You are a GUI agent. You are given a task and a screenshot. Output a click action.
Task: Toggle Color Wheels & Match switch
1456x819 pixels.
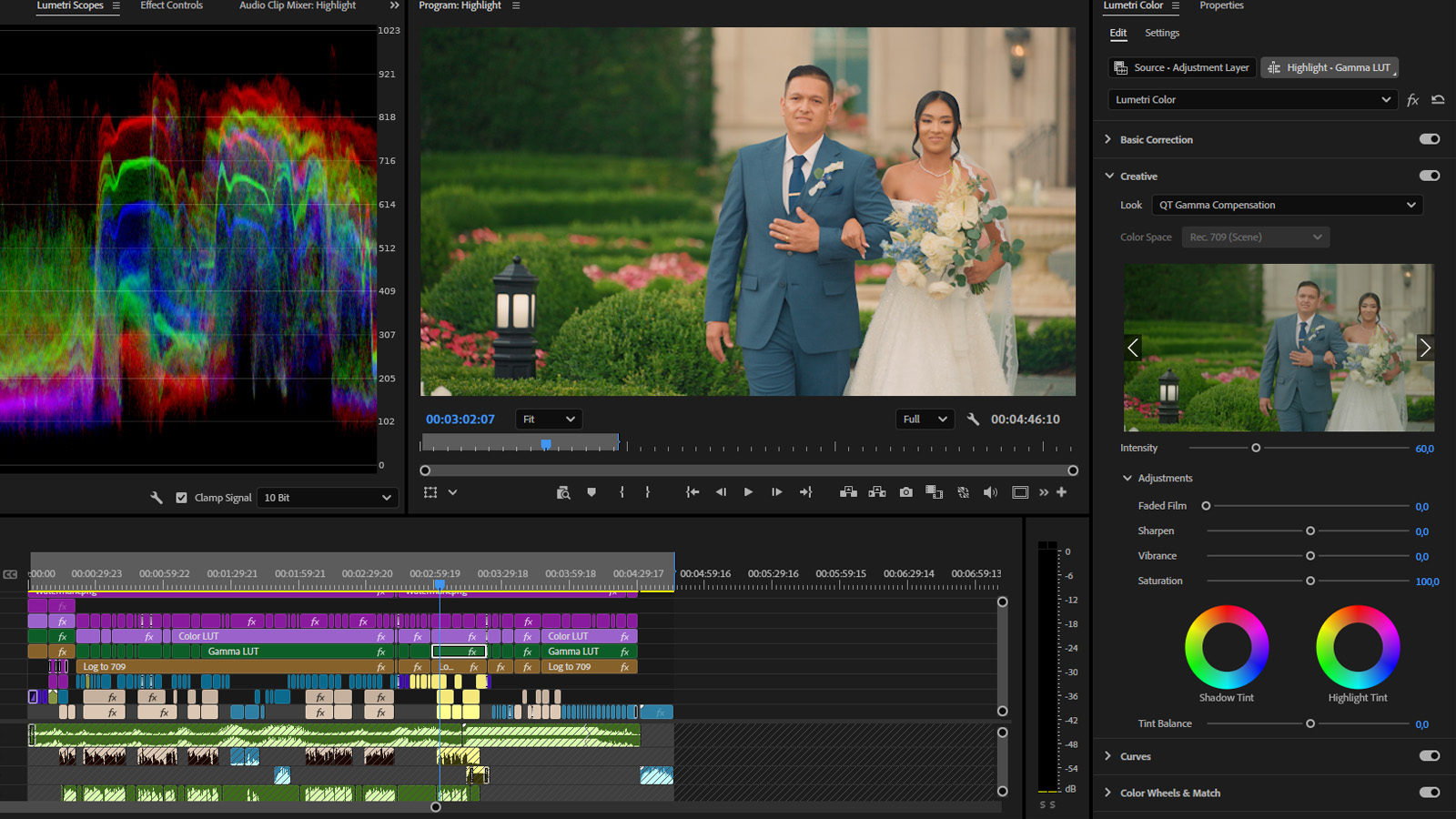[x=1430, y=792]
